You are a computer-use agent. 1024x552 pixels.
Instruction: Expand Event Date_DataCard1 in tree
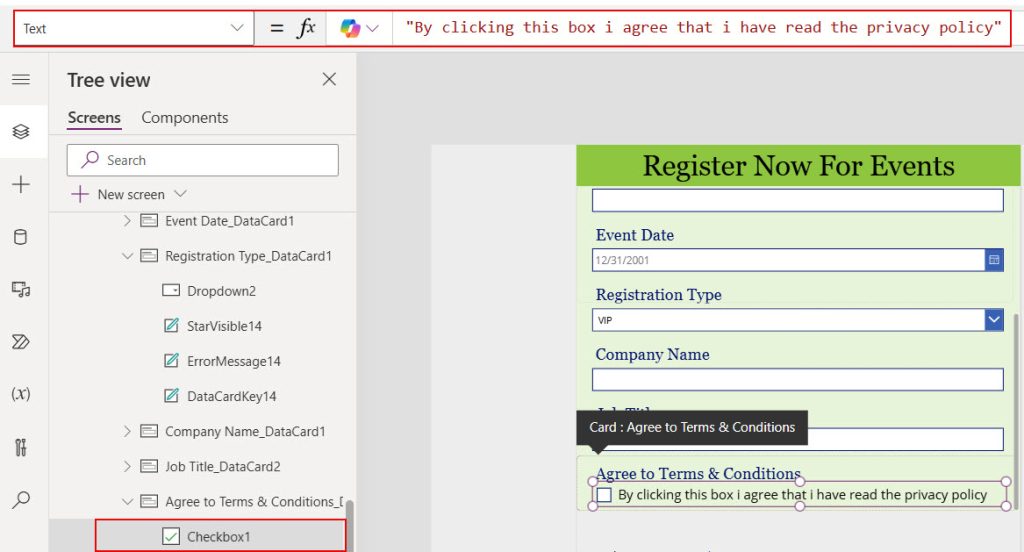127,221
